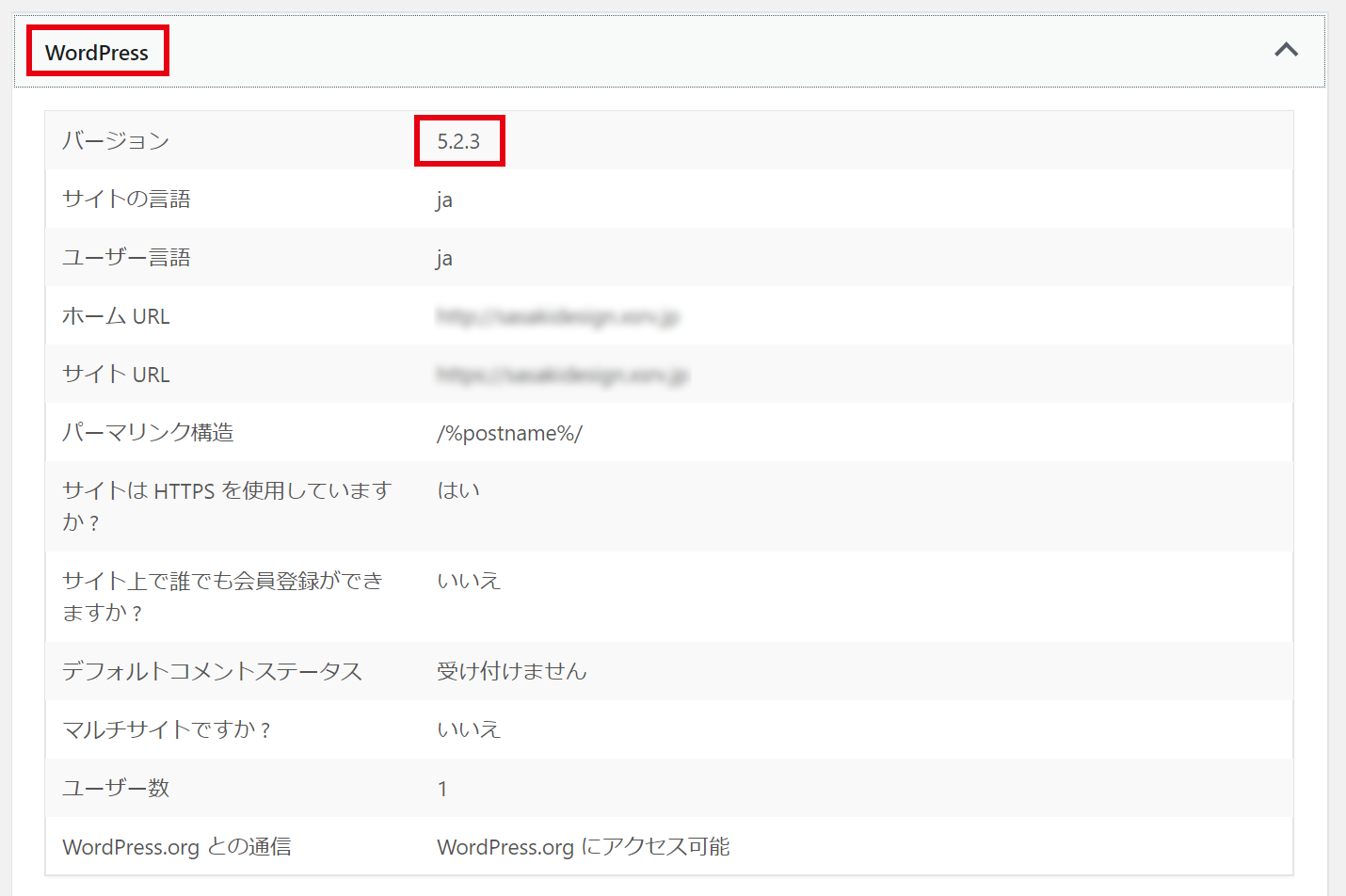This screenshot has height=896, width=1346.
Task: Click the バージョン row label
Action: pos(116,141)
